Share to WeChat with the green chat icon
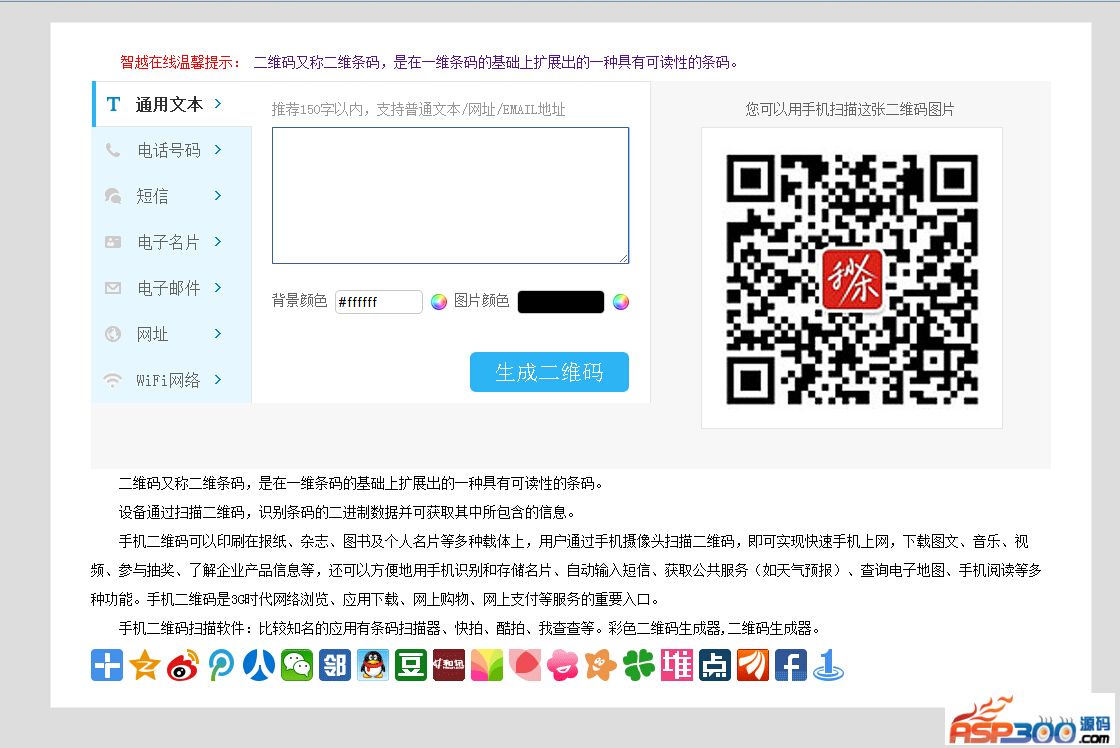Image resolution: width=1120 pixels, height=748 pixels. pyautogui.click(x=297, y=665)
